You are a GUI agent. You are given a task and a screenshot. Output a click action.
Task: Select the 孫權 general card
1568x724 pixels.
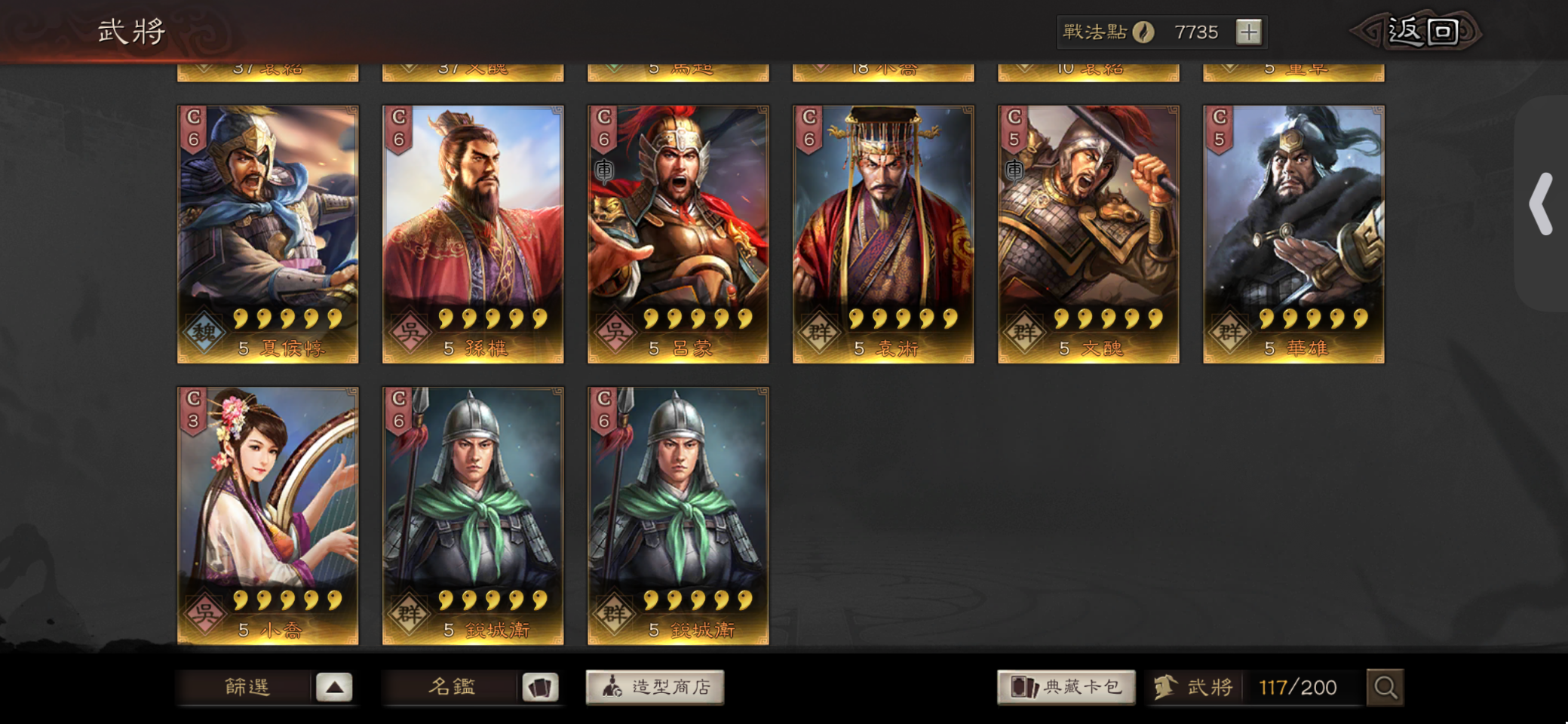click(x=473, y=235)
